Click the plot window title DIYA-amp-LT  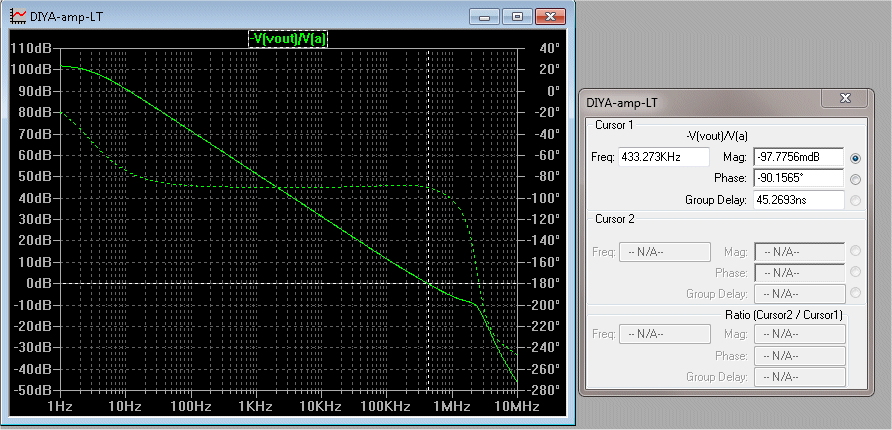coord(66,16)
